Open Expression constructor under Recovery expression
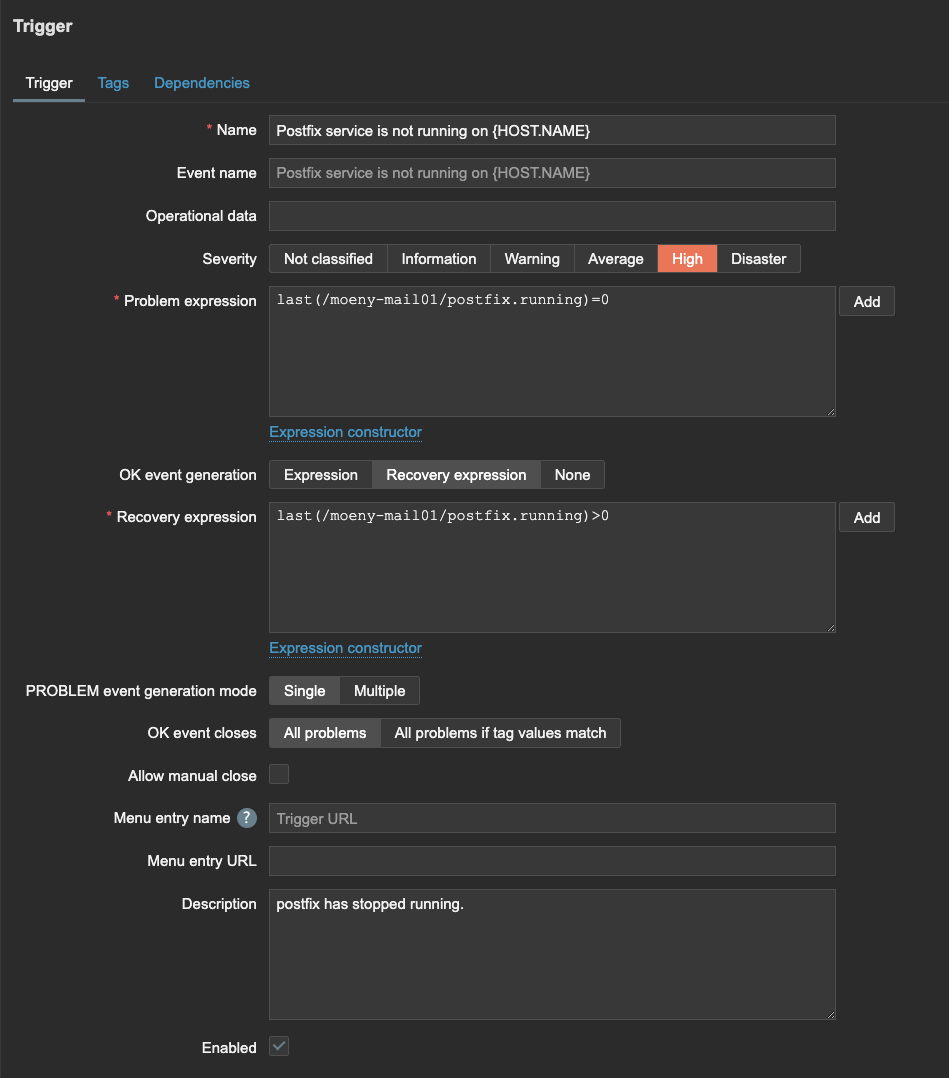 pos(345,648)
